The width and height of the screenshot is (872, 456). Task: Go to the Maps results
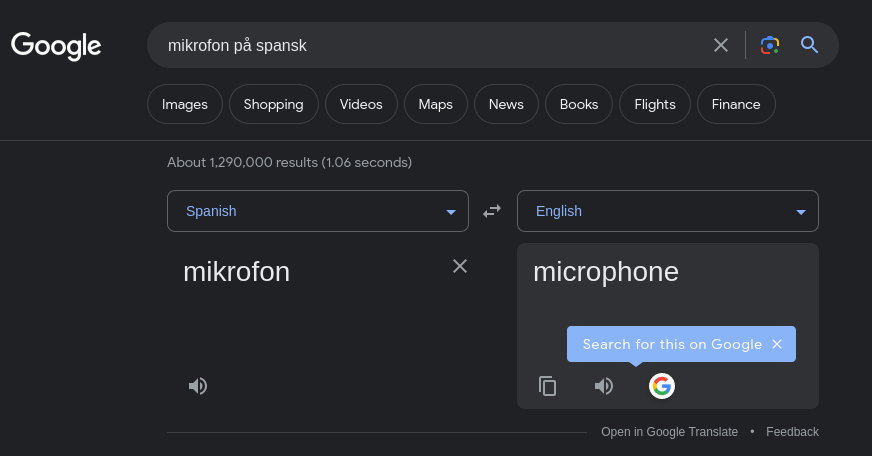tap(435, 104)
